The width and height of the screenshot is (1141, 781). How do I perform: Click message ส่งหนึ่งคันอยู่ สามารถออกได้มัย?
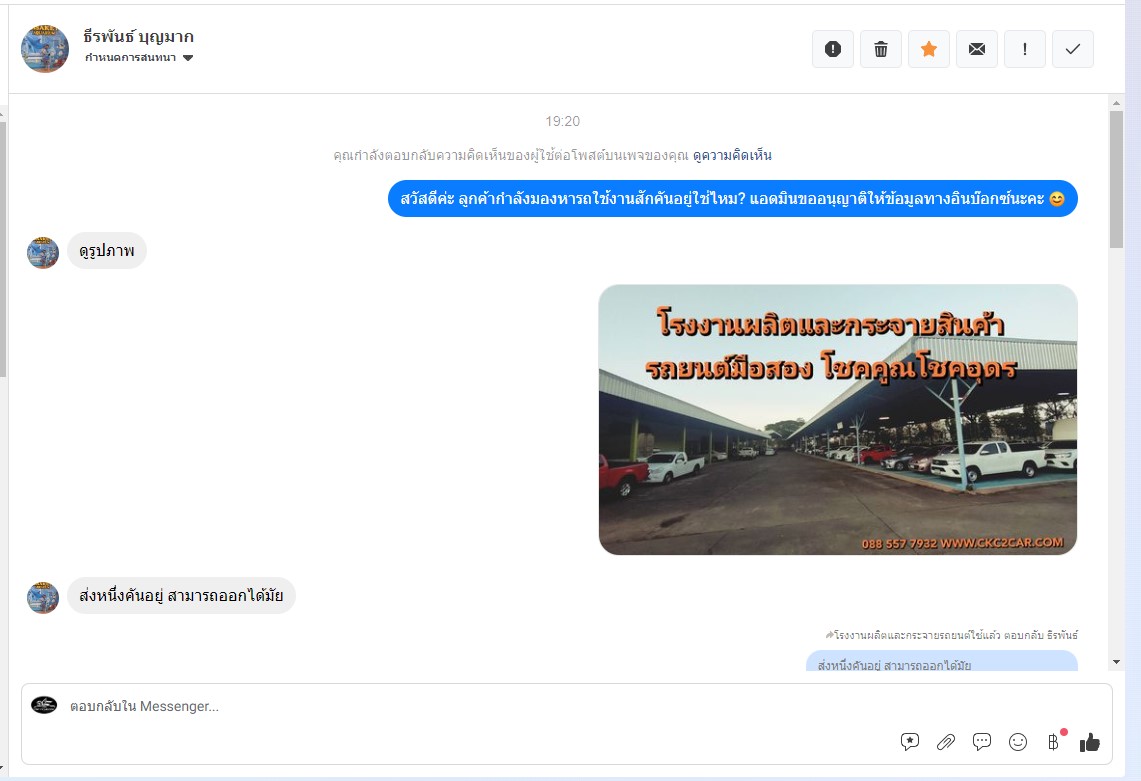(181, 595)
